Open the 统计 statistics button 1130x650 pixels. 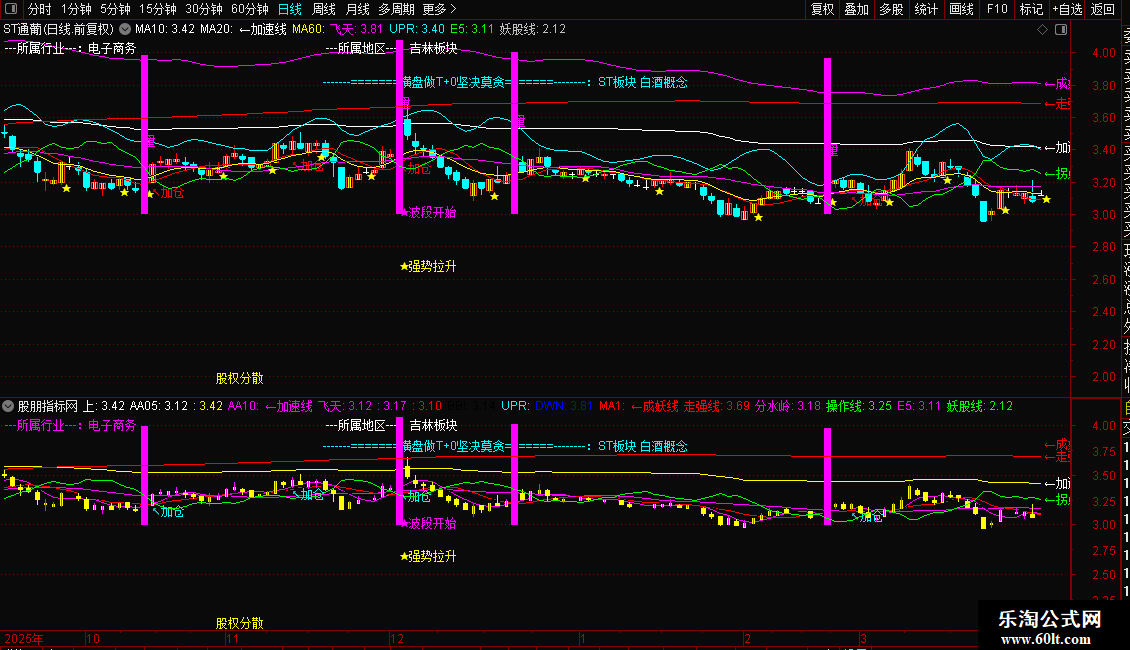coord(926,9)
